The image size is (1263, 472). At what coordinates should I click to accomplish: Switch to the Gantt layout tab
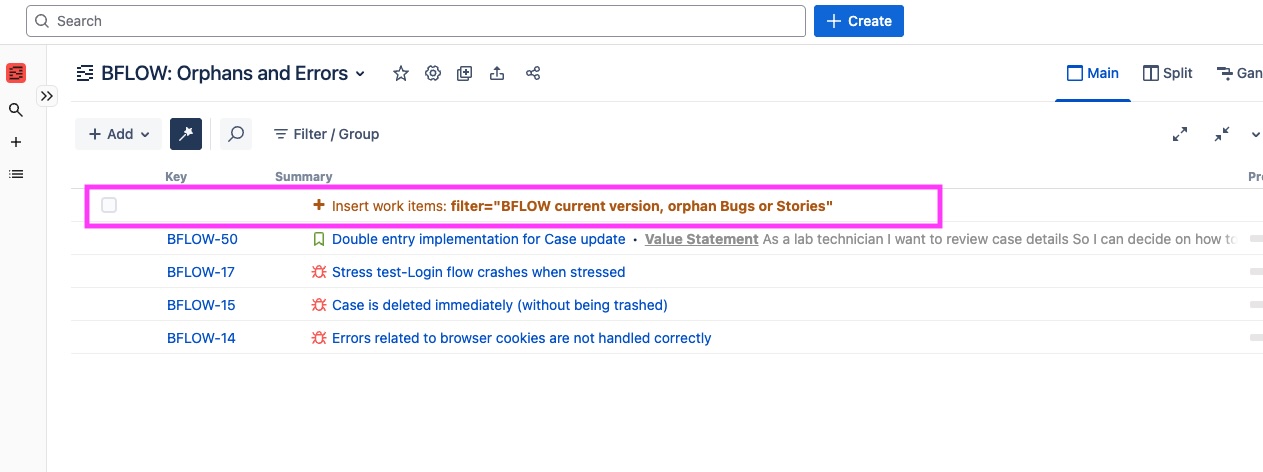[x=1240, y=73]
